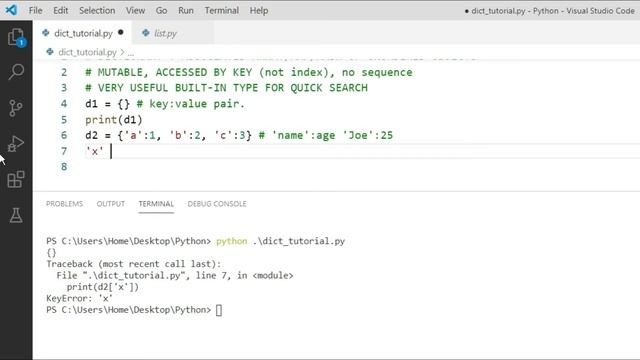The height and width of the screenshot is (360, 640).
Task: Click line number 7 in gutter
Action: [x=64, y=151]
